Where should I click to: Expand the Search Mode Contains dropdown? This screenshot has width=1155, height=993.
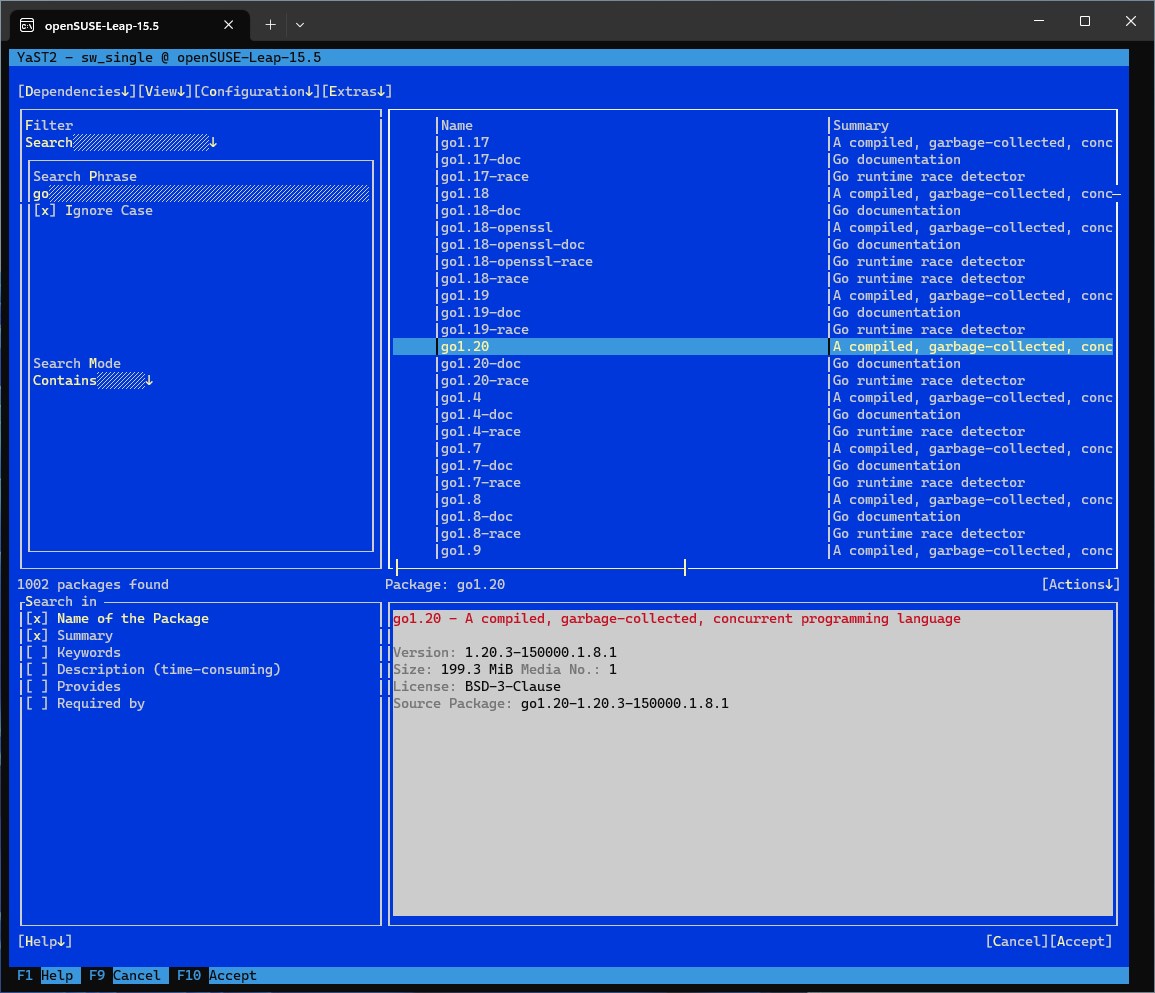(93, 380)
